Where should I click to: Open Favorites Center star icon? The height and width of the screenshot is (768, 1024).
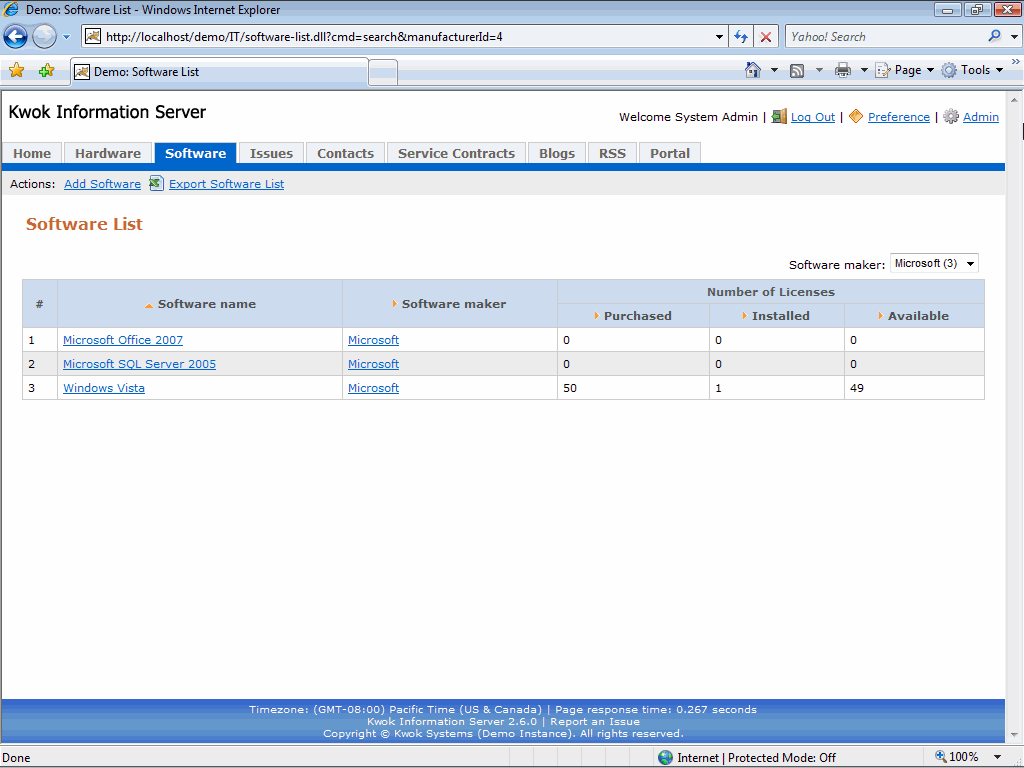(16, 71)
